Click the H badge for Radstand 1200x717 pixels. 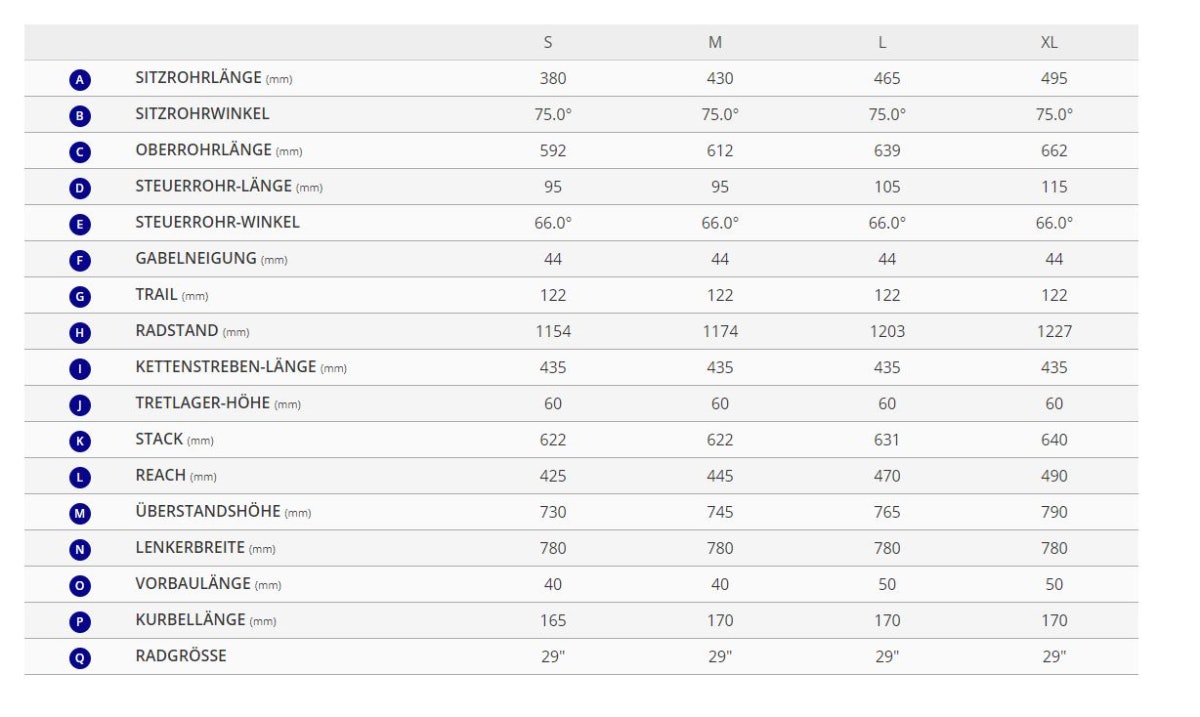80,332
